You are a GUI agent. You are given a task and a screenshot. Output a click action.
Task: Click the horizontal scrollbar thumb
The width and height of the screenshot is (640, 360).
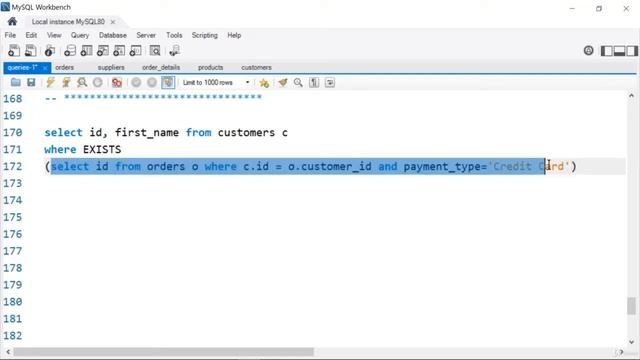(164, 352)
